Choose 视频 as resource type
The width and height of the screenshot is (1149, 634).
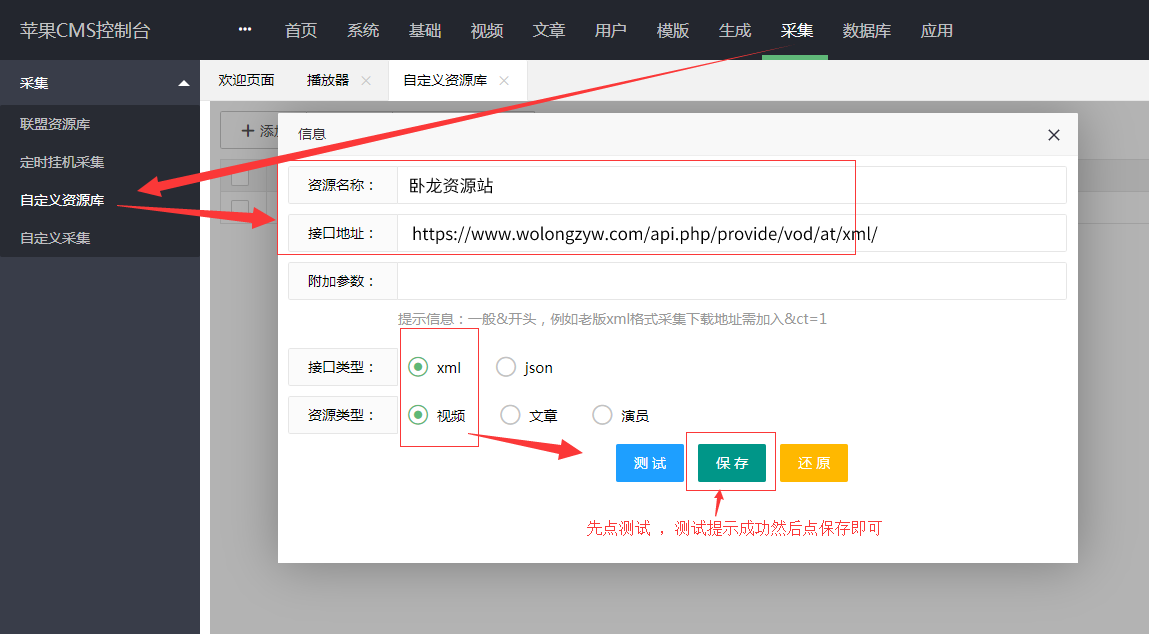[x=418, y=415]
